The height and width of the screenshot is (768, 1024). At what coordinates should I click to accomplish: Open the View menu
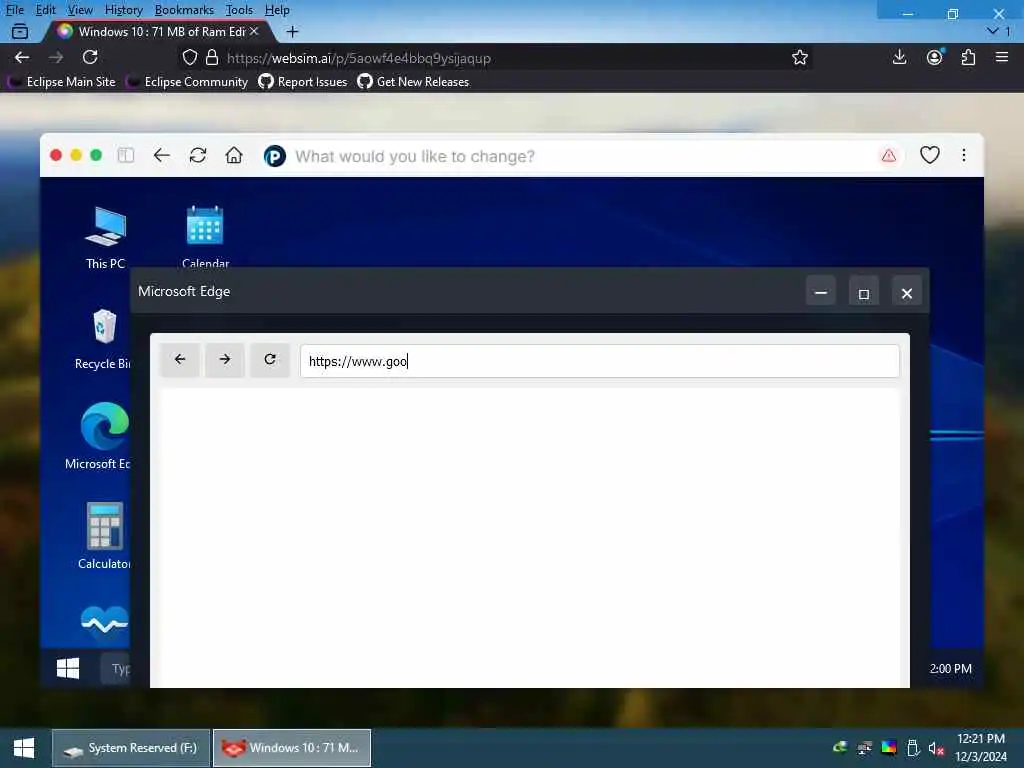pos(80,10)
